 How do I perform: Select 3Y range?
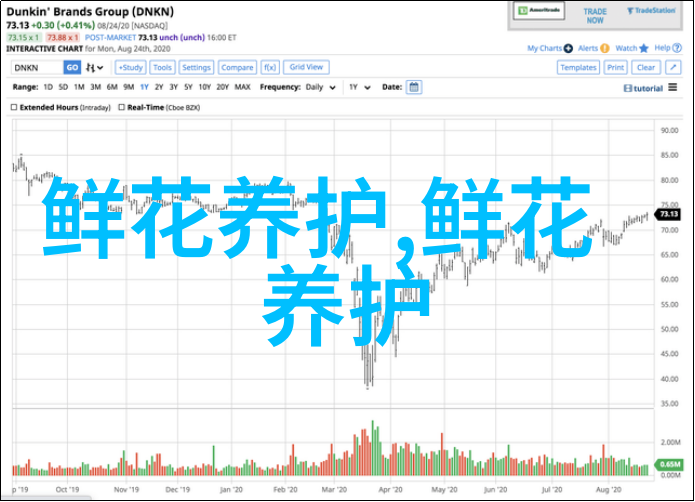(x=173, y=87)
